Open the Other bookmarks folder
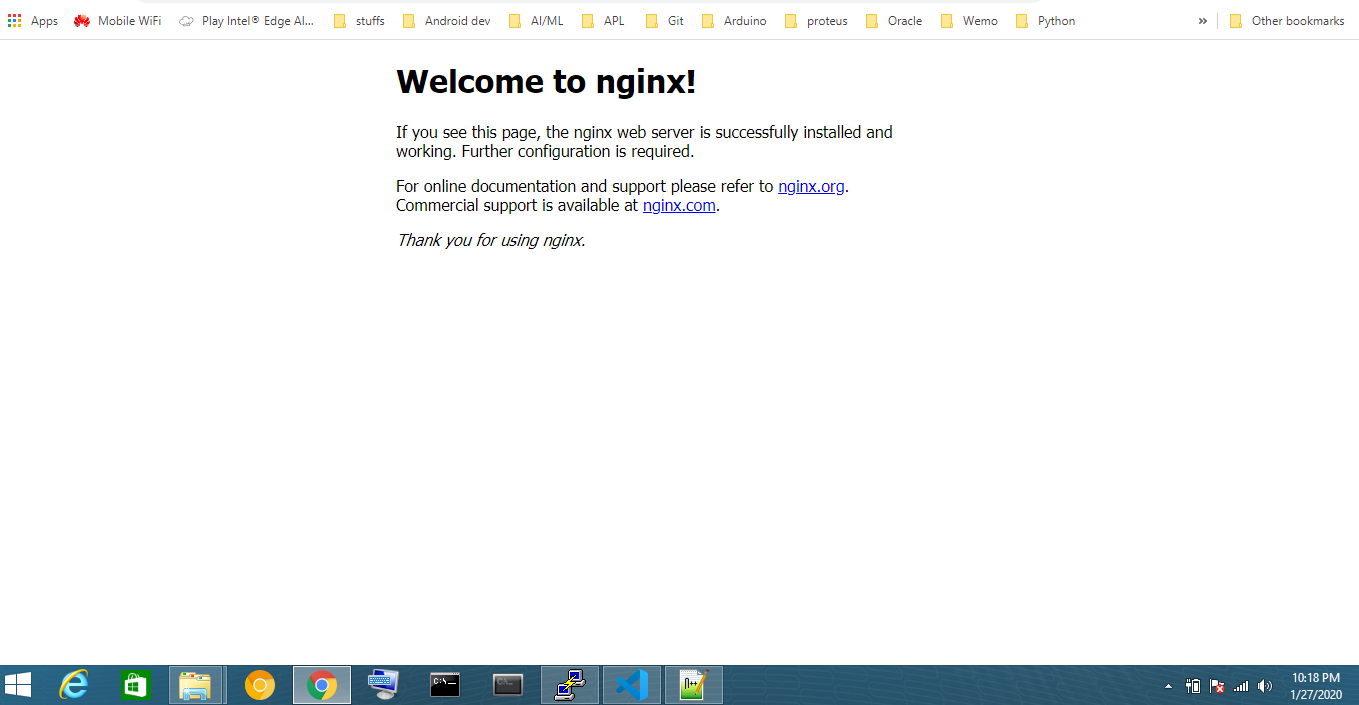The width and height of the screenshot is (1359, 705). [1287, 20]
